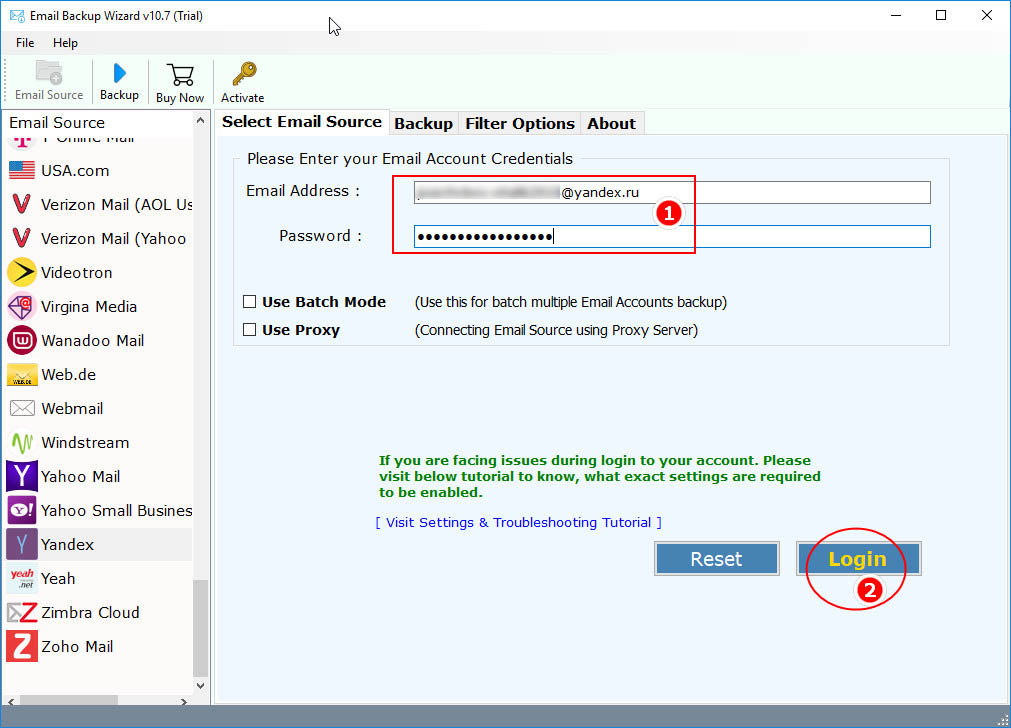
Task: Select the Zoho Mail icon
Action: (22, 646)
